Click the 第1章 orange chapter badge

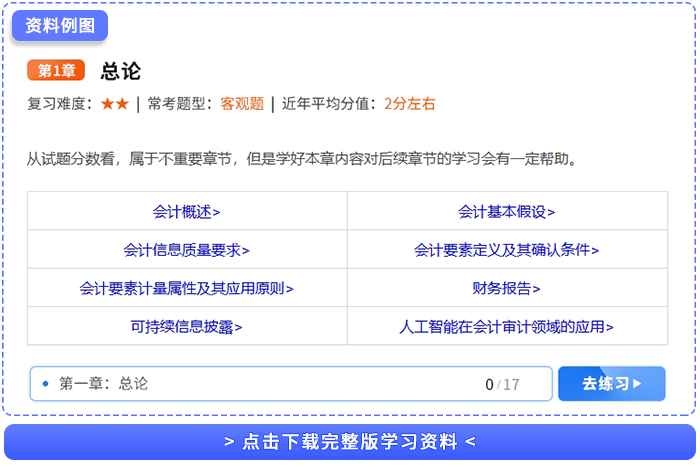coord(56,70)
